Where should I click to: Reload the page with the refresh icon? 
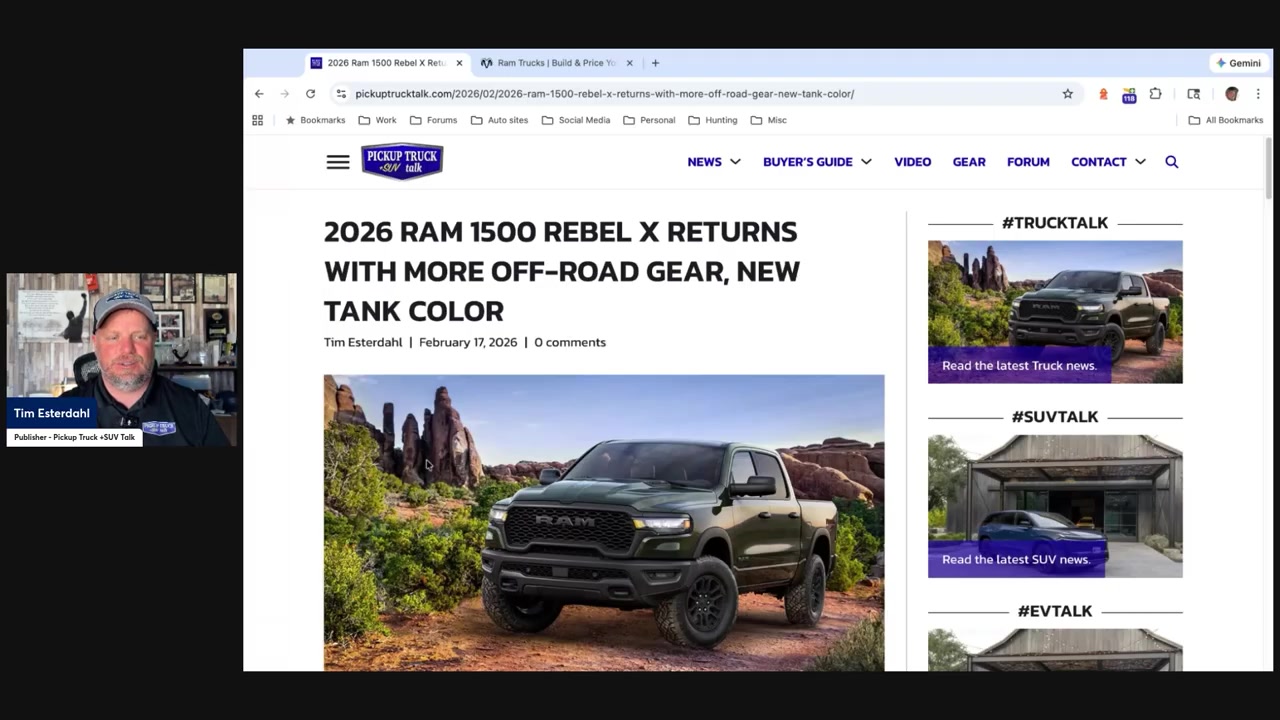(310, 93)
